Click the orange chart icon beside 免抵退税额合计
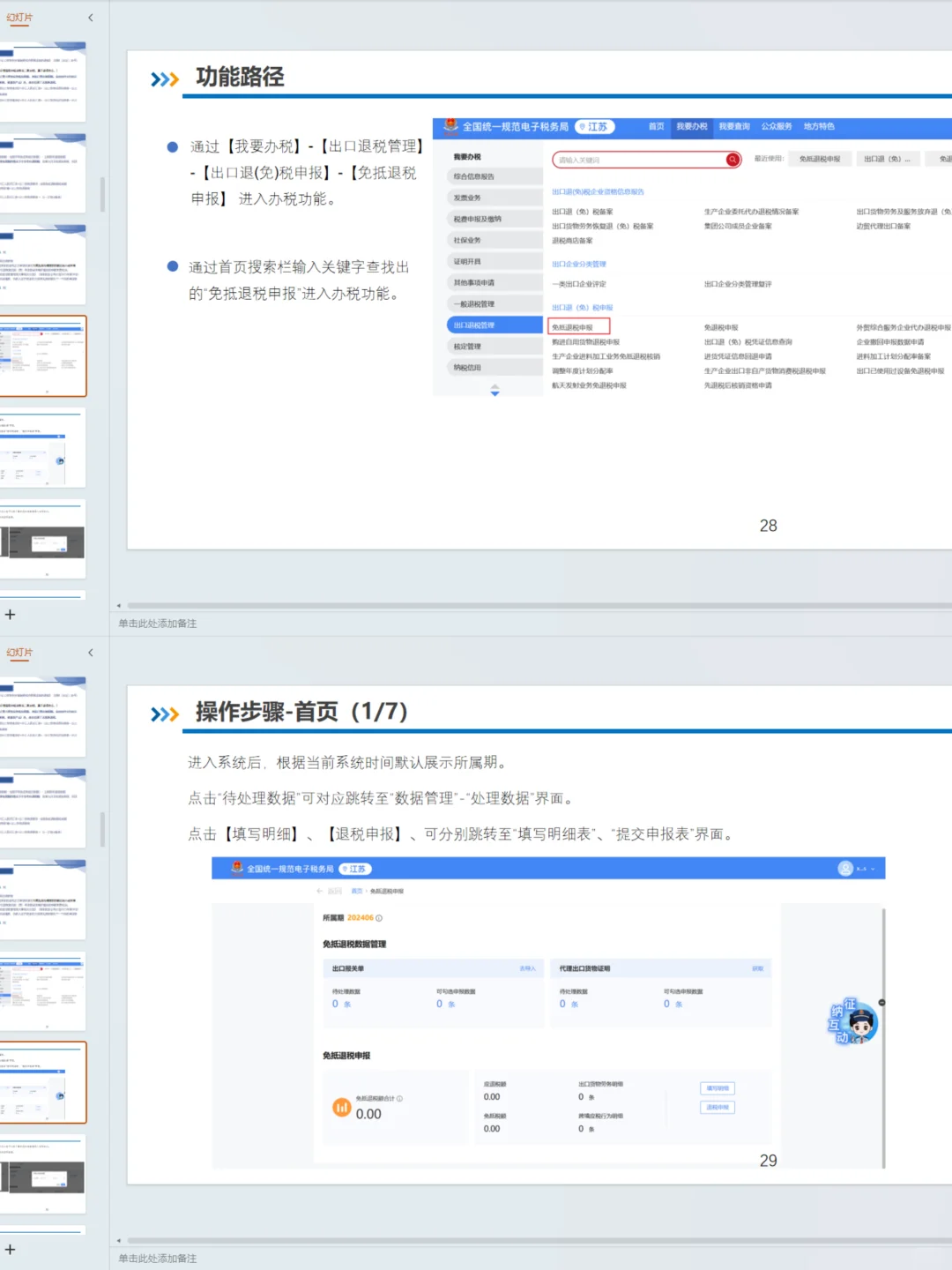952x1270 pixels. 342,1107
